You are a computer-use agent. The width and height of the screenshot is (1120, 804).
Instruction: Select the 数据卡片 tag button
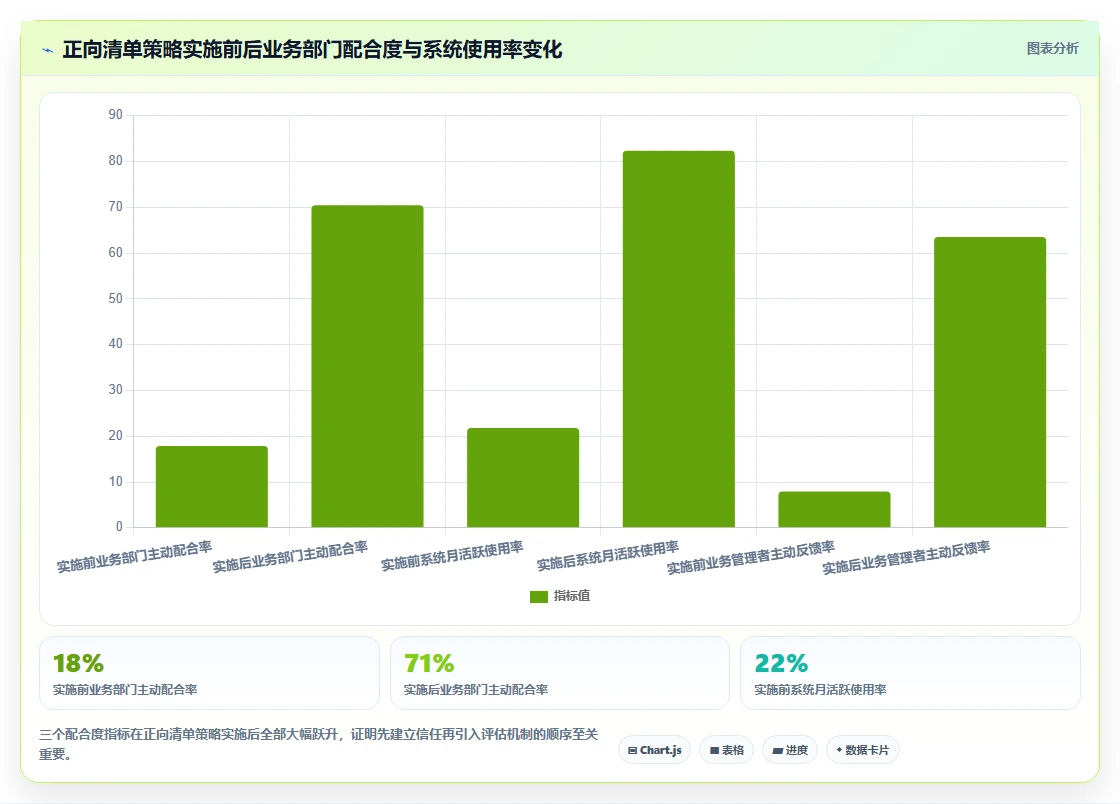coord(862,750)
